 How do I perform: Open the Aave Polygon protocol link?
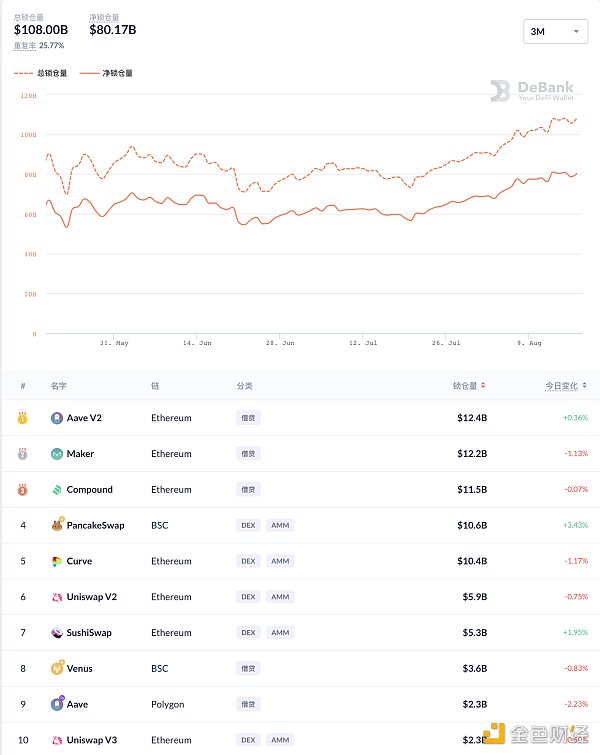tap(77, 704)
